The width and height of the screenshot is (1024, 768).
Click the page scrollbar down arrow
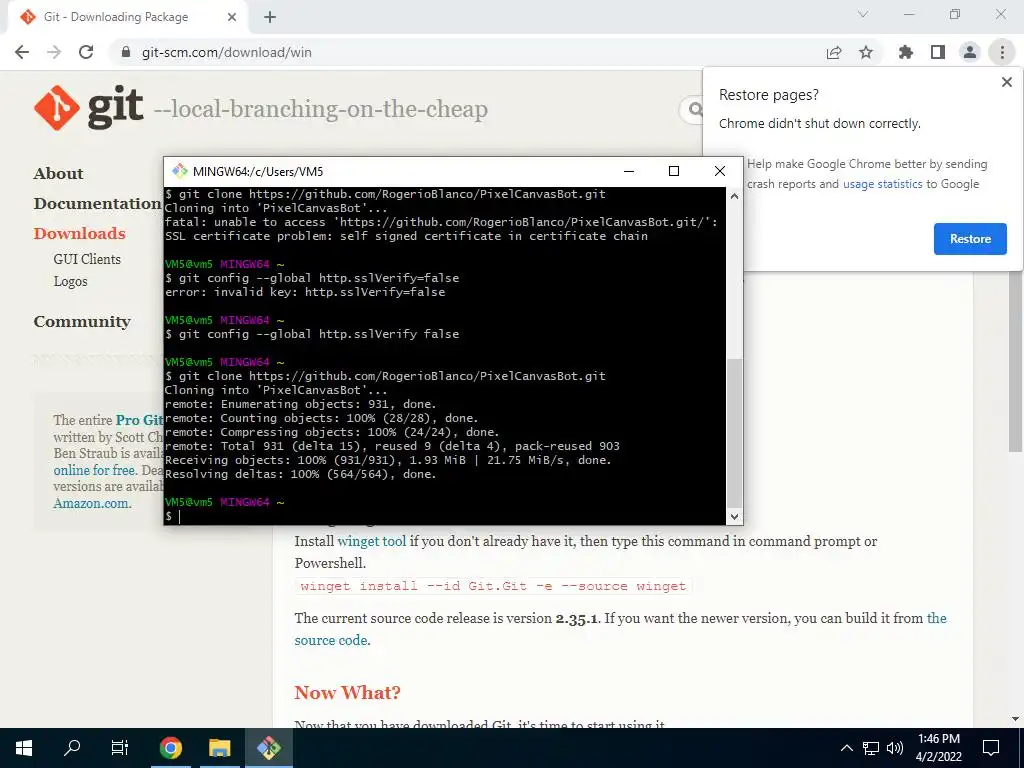(1016, 719)
